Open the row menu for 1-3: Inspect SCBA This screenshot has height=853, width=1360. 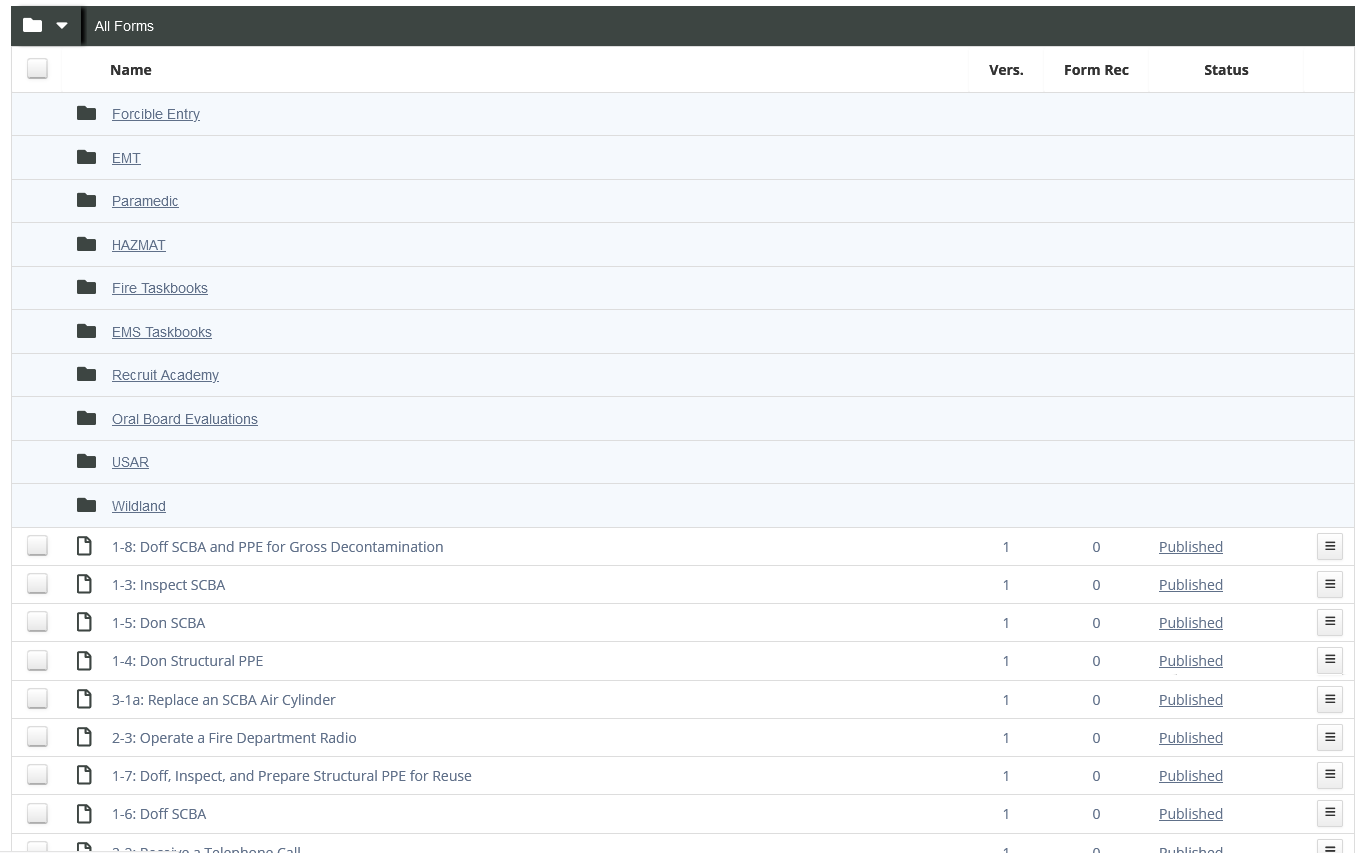click(1330, 584)
